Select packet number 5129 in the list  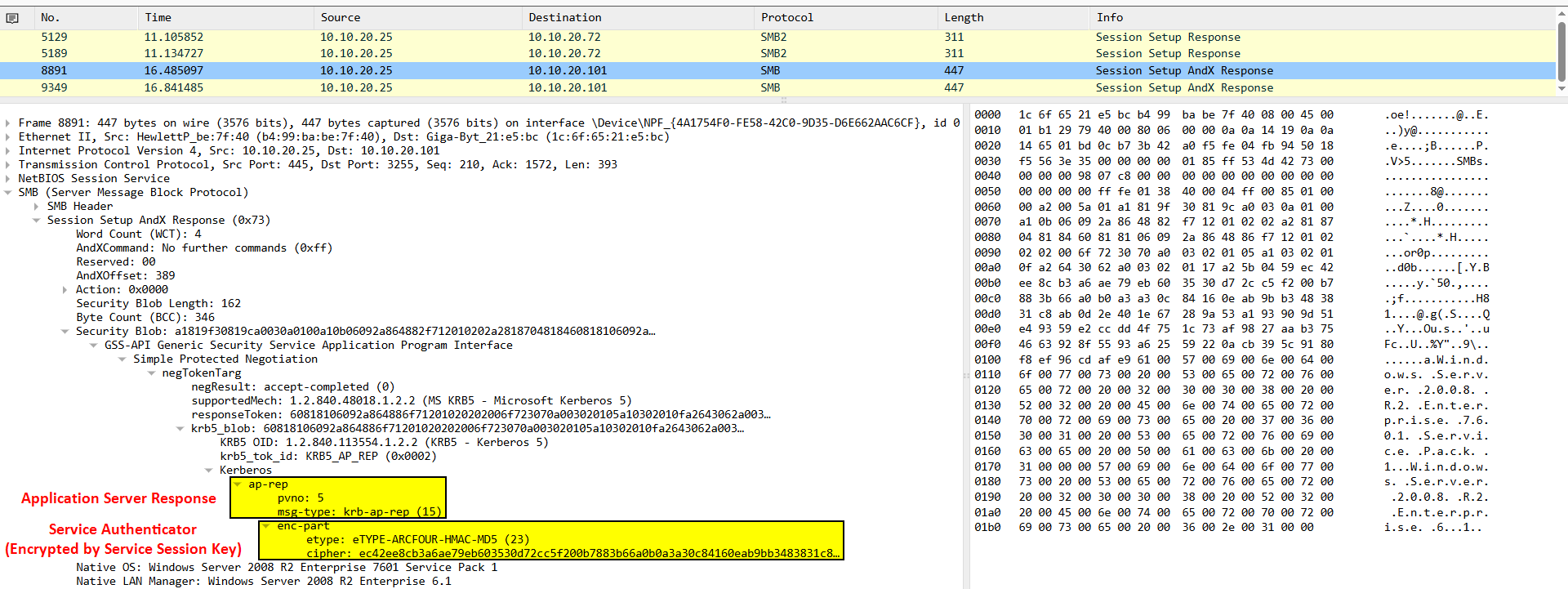pos(54,37)
